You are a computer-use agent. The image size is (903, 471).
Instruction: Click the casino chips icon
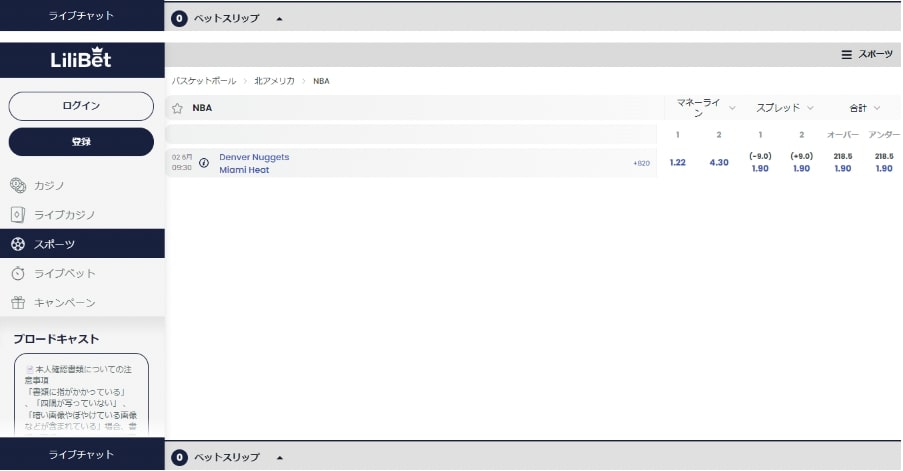coord(18,185)
